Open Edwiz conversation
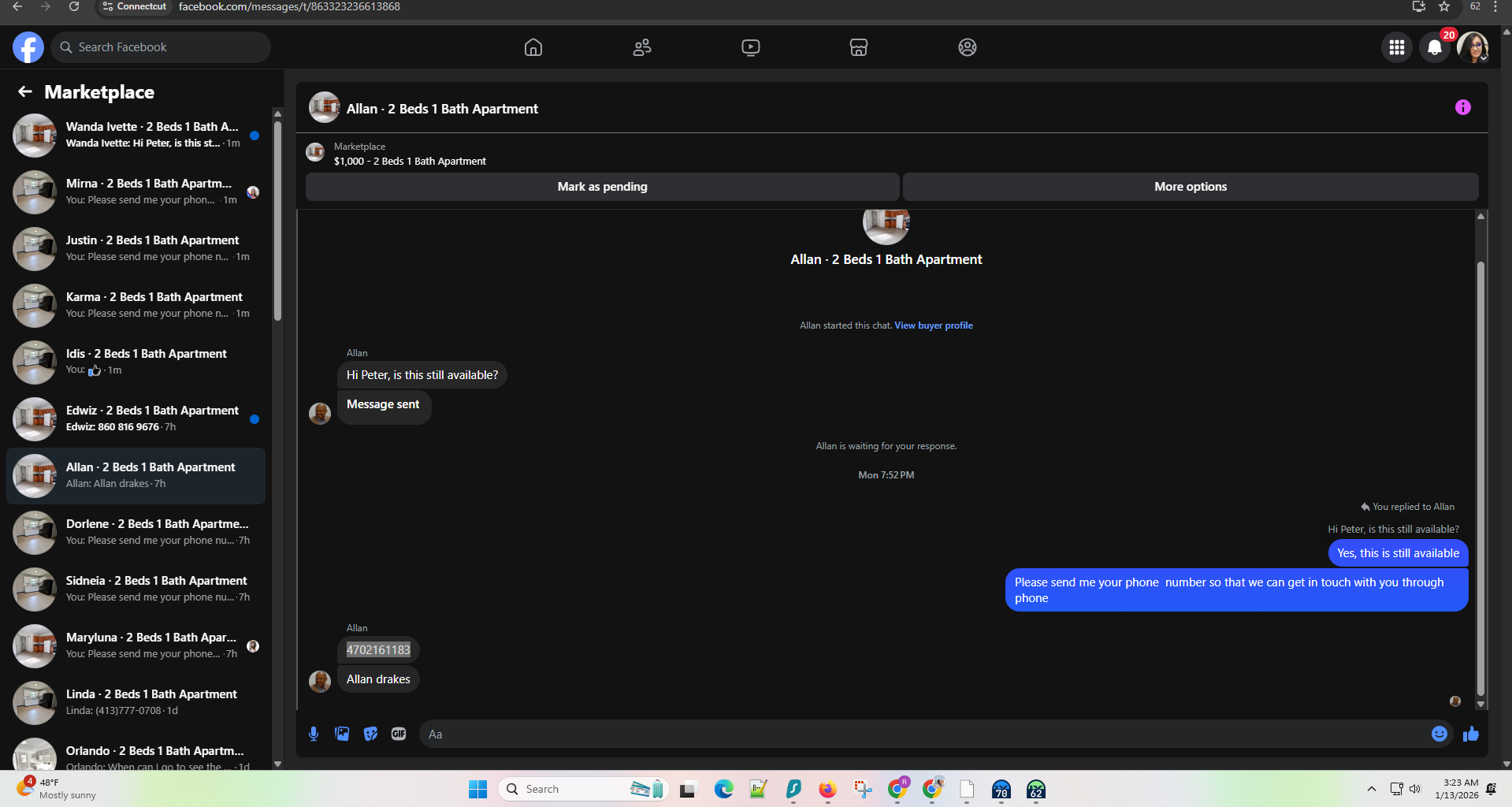 pyautogui.click(x=136, y=419)
